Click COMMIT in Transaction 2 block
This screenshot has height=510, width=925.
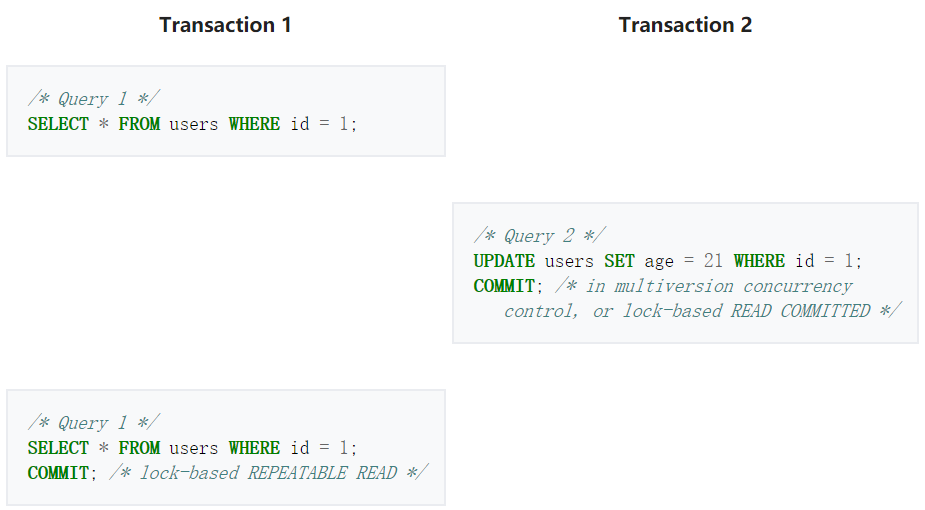click(504, 286)
